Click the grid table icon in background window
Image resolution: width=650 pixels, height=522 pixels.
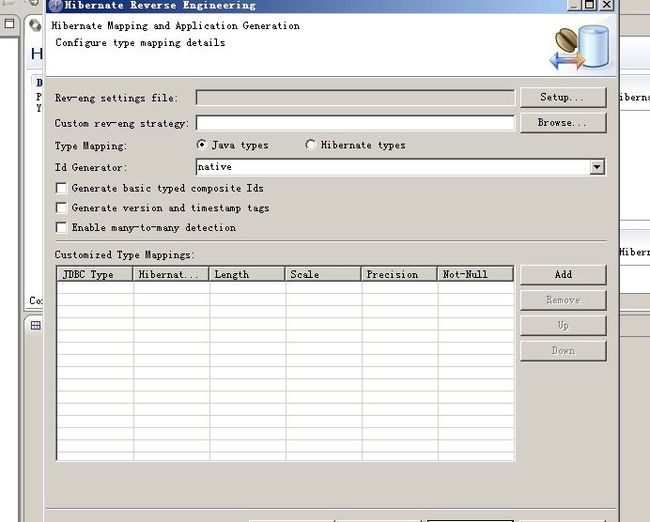click(x=36, y=325)
